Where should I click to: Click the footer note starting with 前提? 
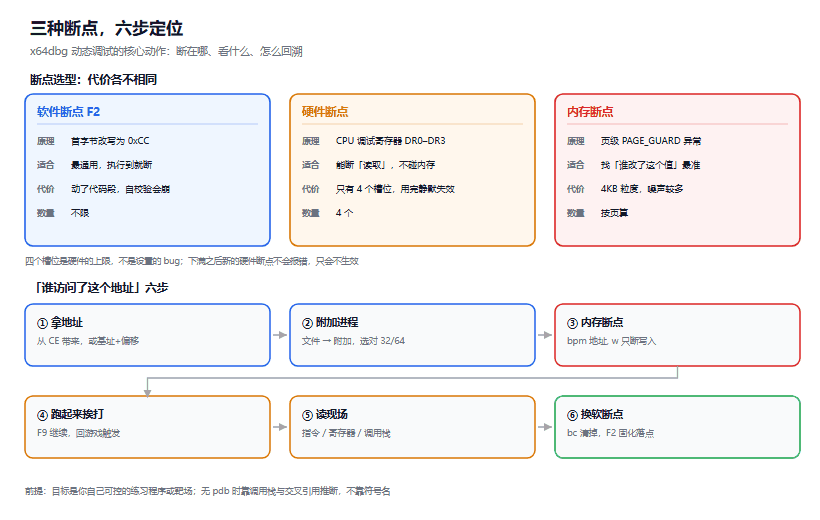(x=208, y=491)
